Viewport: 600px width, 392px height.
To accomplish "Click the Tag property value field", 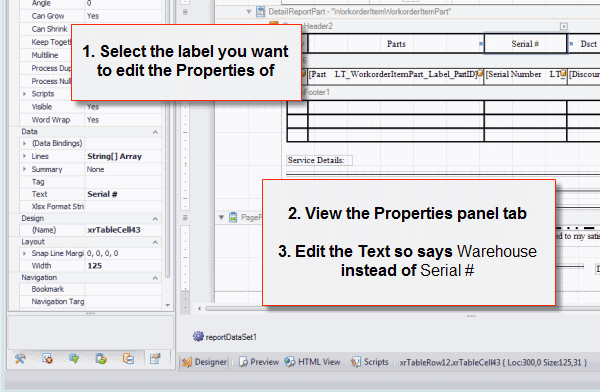I will (123, 182).
